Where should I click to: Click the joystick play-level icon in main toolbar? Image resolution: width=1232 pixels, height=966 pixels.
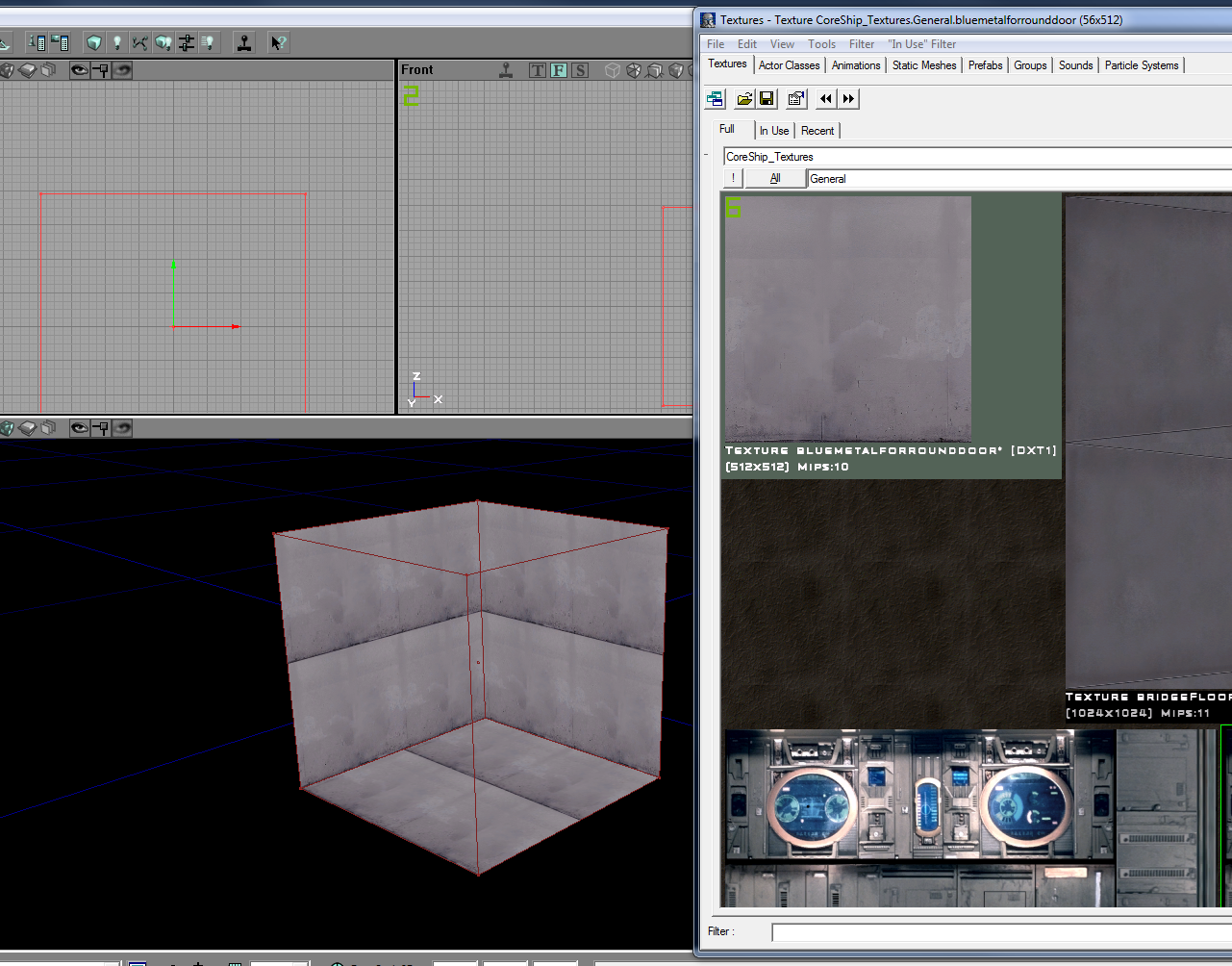click(x=244, y=42)
